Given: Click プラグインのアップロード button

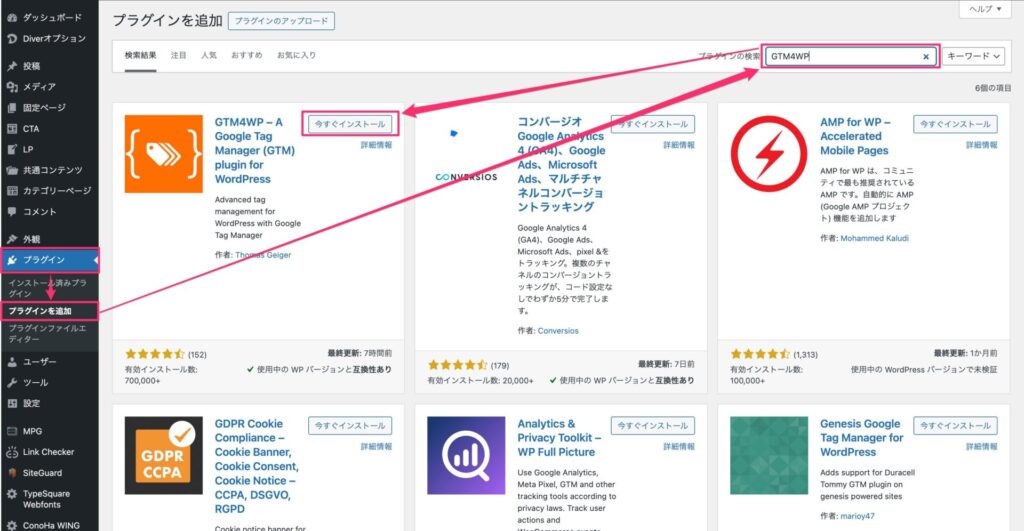Looking at the screenshot, I should click(x=281, y=20).
